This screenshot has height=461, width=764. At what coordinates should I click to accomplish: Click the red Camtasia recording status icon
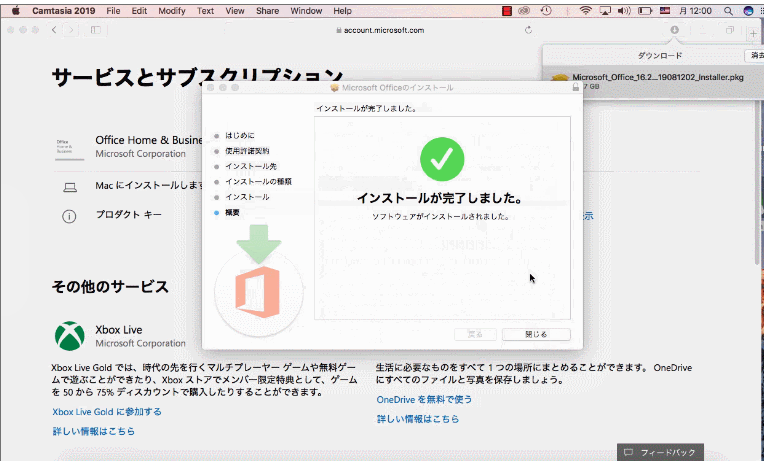[507, 11]
